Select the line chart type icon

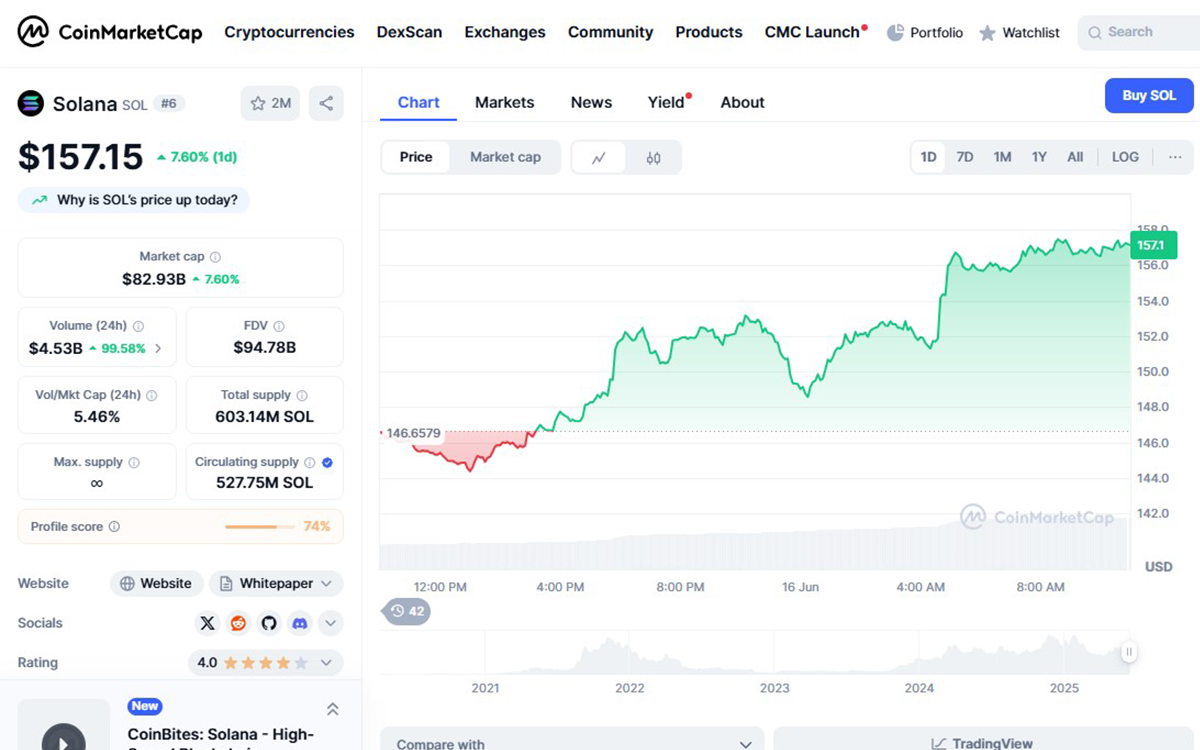(599, 157)
